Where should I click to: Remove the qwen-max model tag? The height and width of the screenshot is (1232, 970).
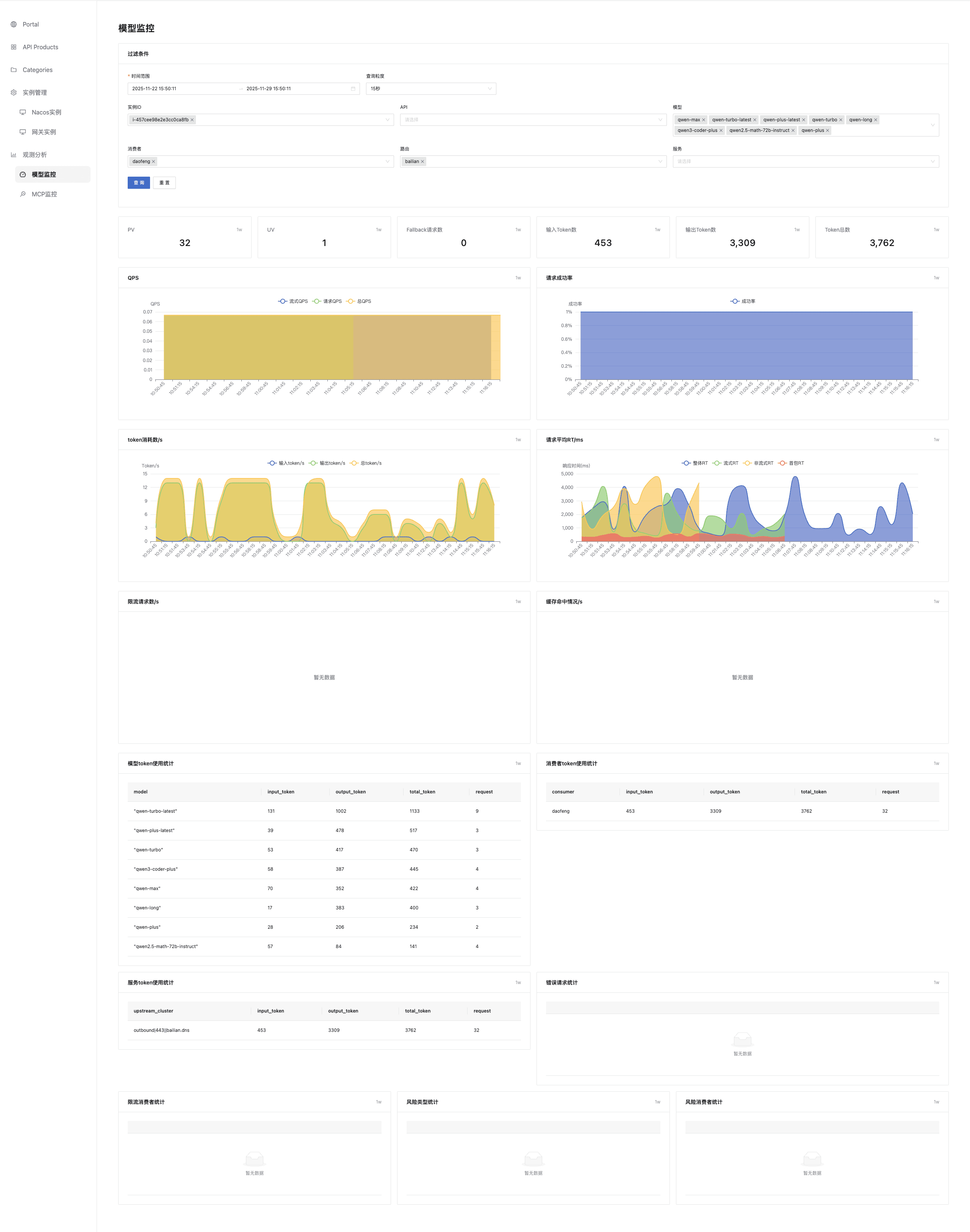704,120
